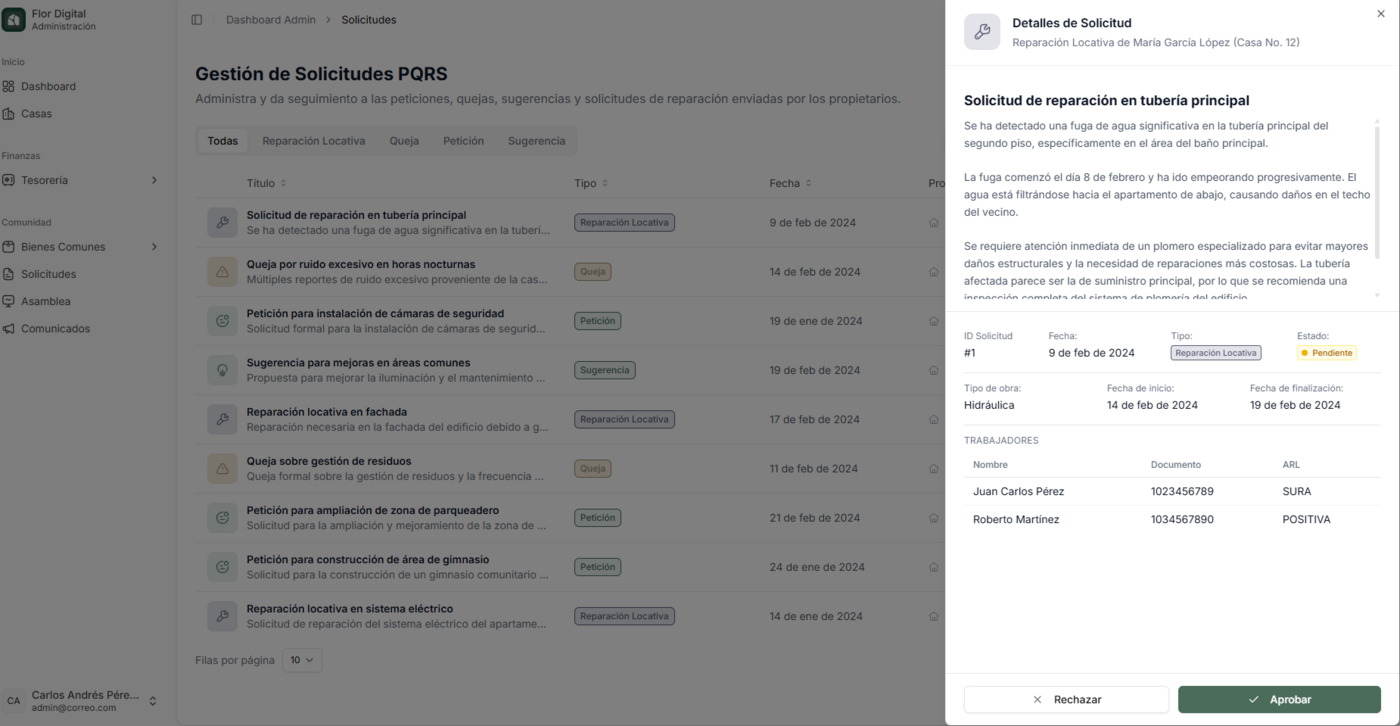Image resolution: width=1400 pixels, height=726 pixels.
Task: Click the Pendiente status badge
Action: pyautogui.click(x=1326, y=353)
